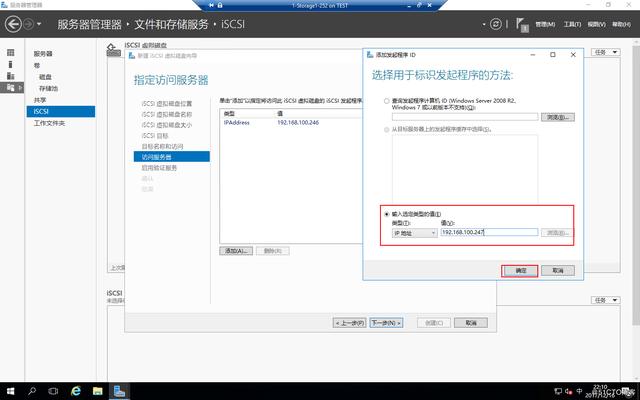The height and width of the screenshot is (400, 640).
Task: Open the lower 任务 dropdown for iSCSI targets
Action: tap(606, 300)
